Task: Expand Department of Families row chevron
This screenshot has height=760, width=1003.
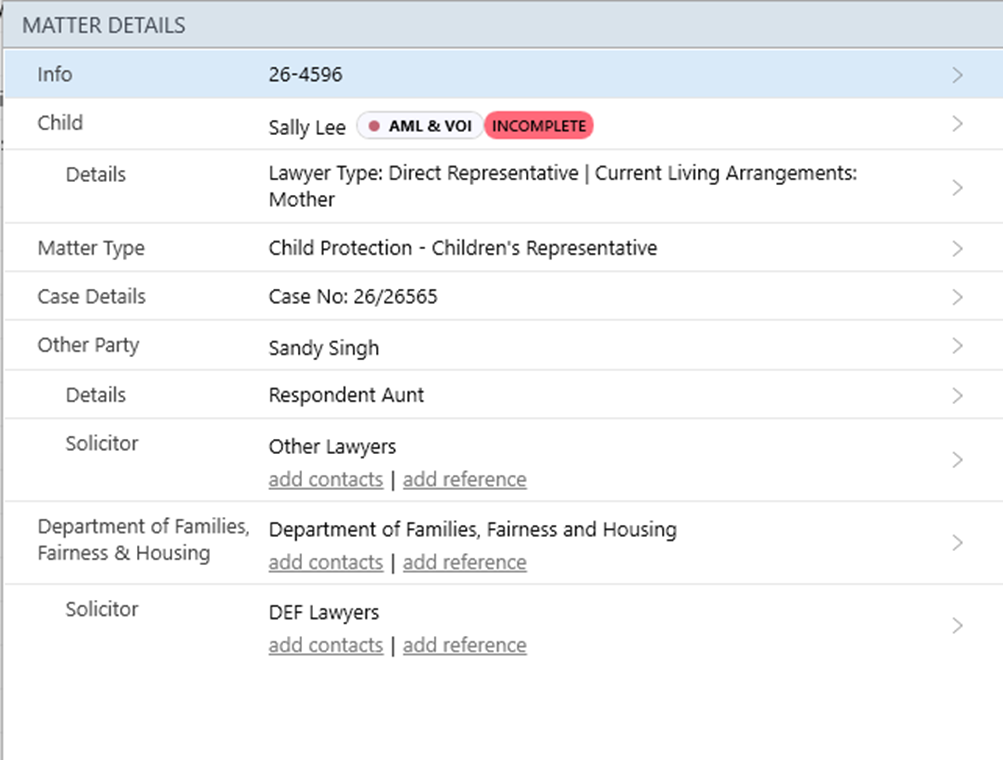Action: pos(957,543)
